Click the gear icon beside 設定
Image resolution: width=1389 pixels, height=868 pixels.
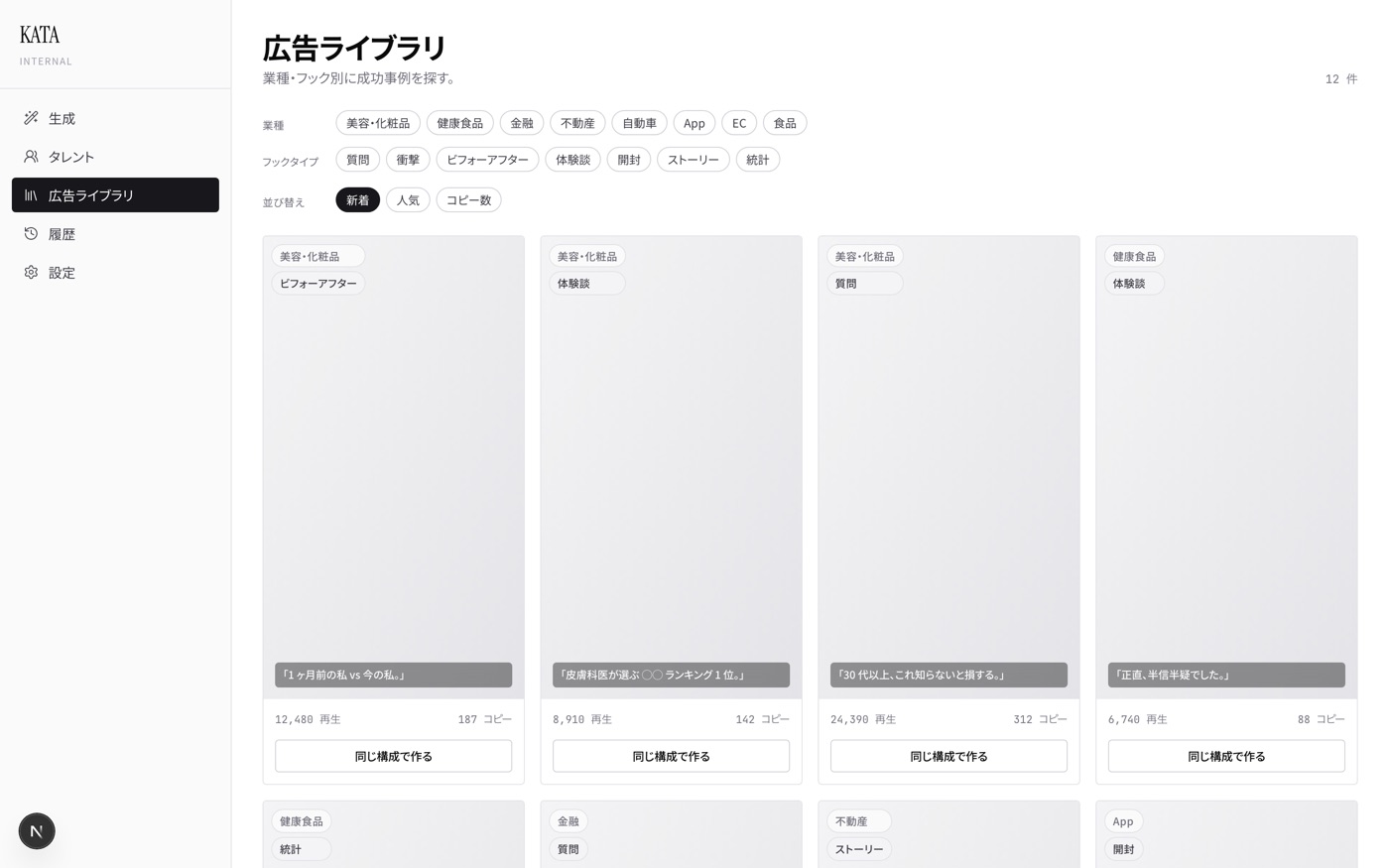(31, 272)
